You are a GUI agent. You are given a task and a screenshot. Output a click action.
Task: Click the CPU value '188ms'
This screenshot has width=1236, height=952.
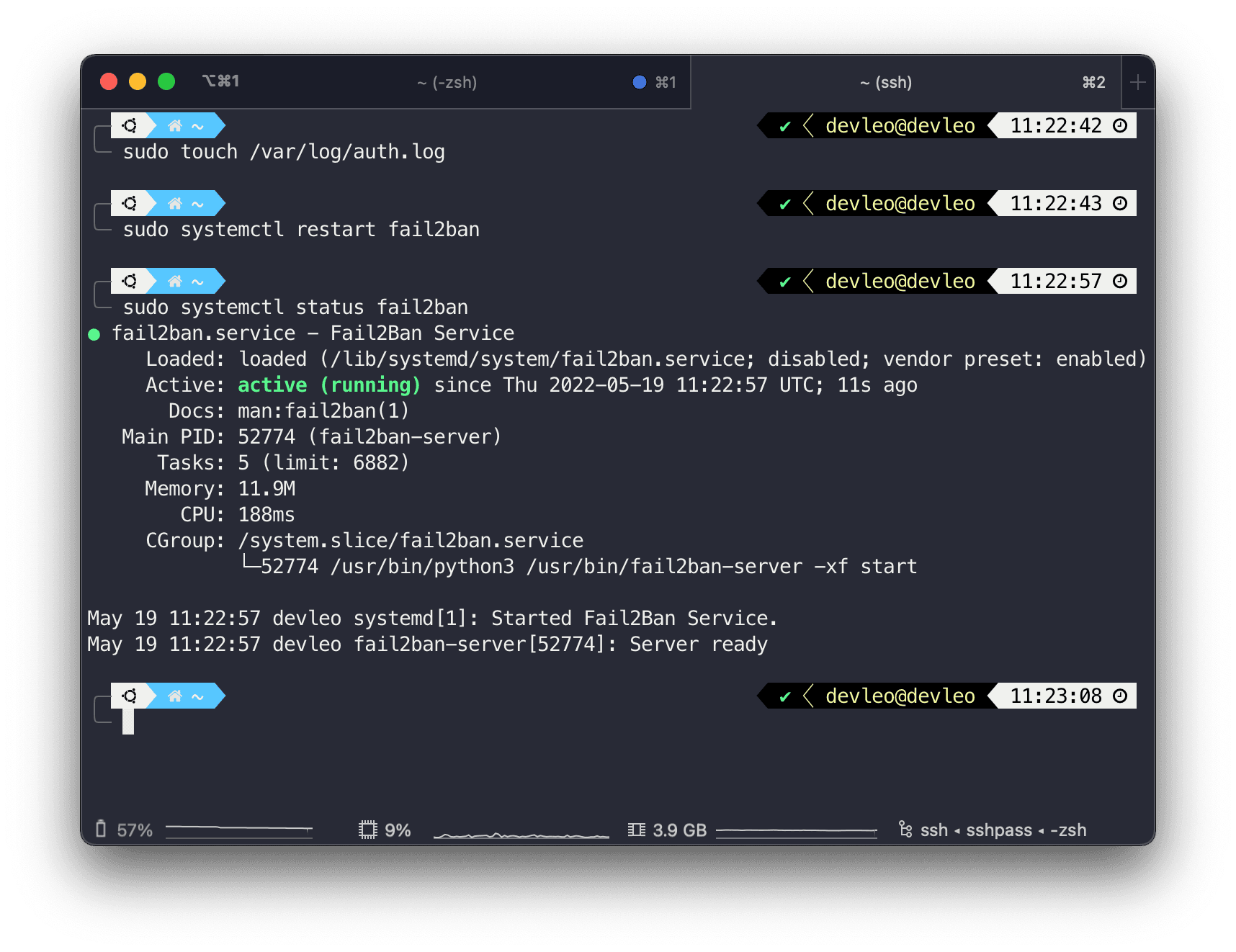pyautogui.click(x=267, y=515)
